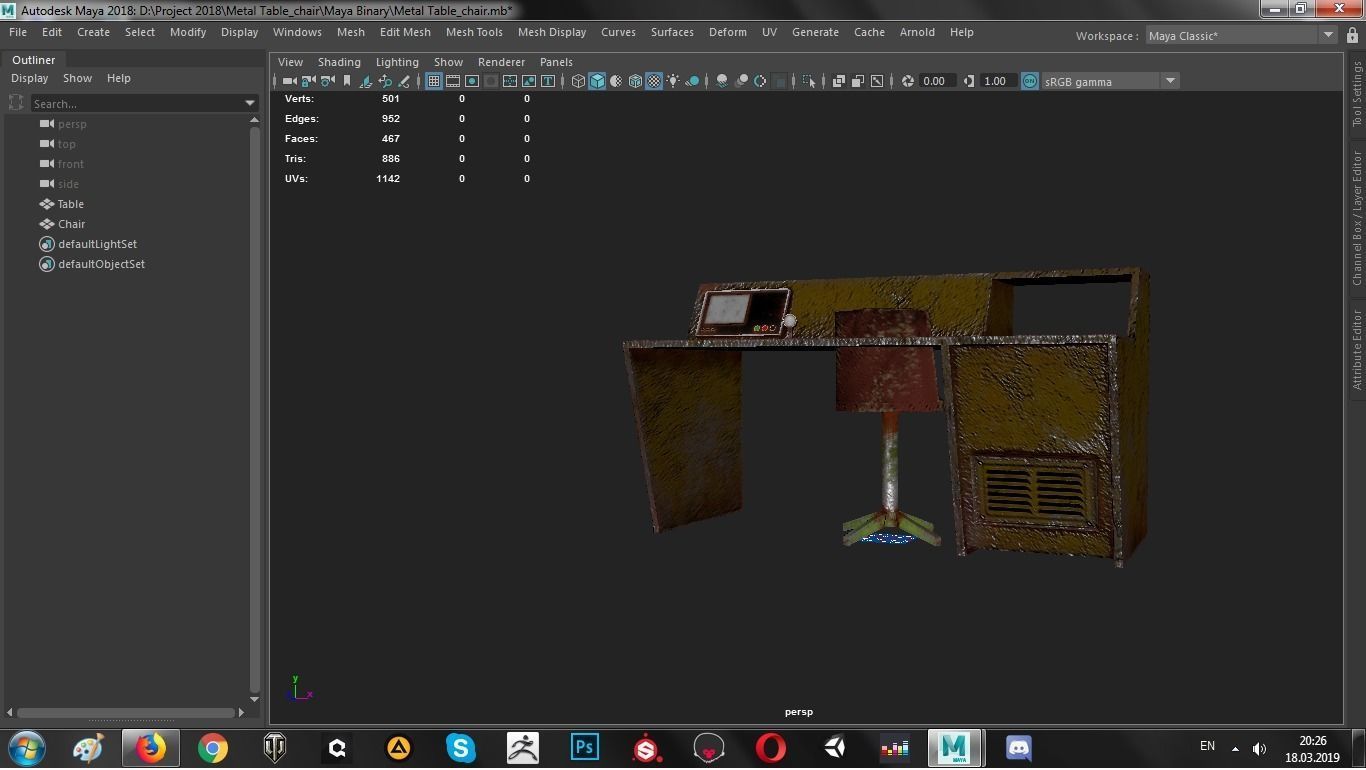
Task: Set focus in the Exposure value field
Action: click(x=937, y=81)
